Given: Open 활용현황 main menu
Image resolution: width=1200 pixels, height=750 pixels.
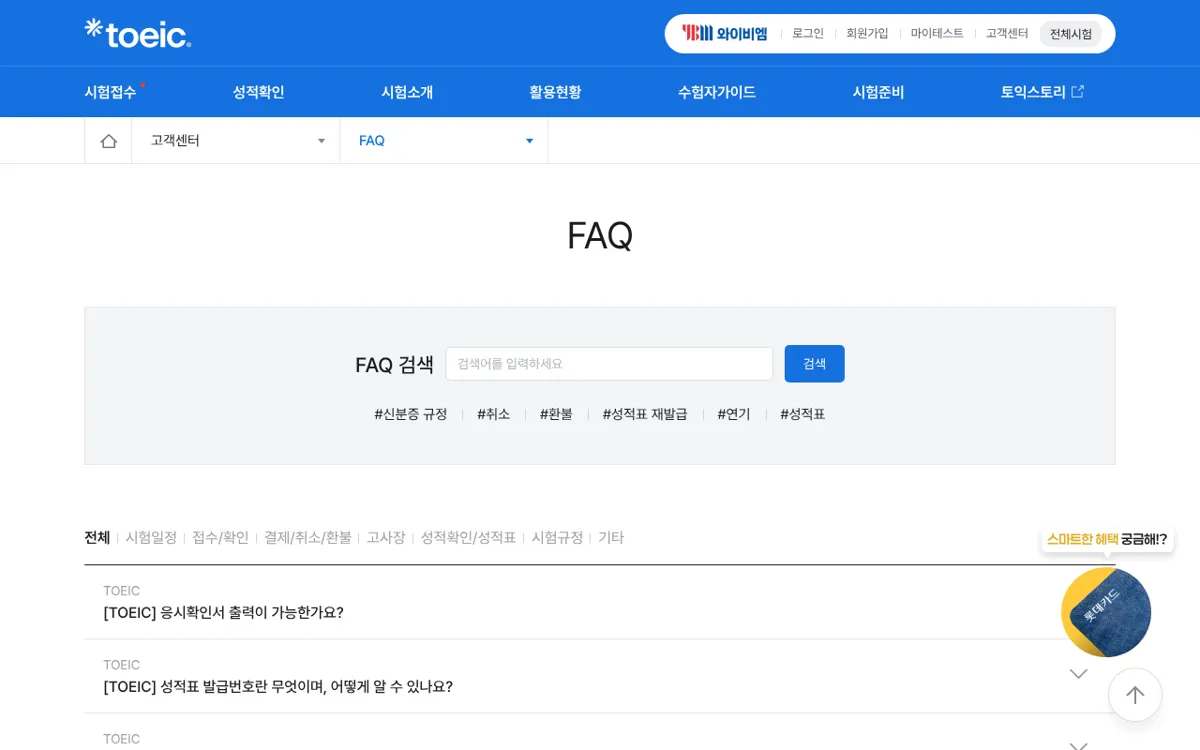Looking at the screenshot, I should (555, 92).
